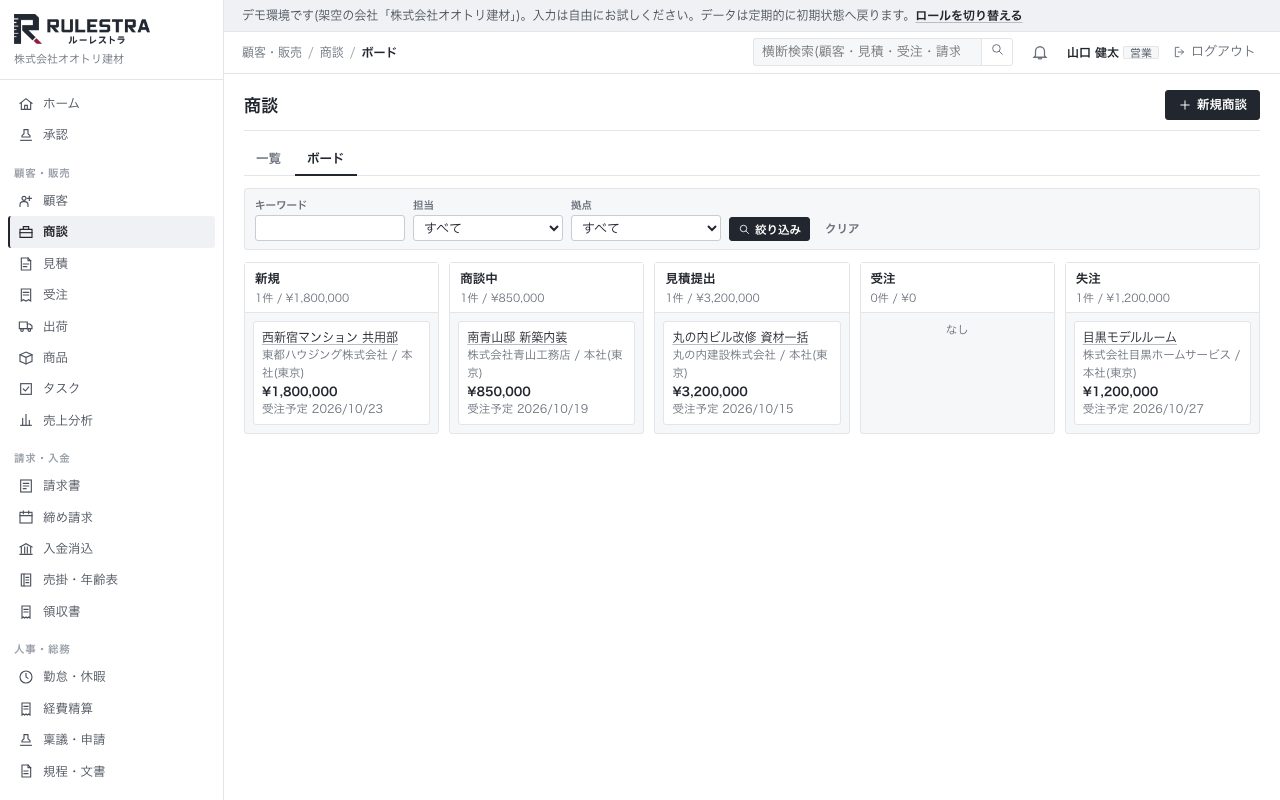Click the 山口 健太 user name
The width and height of the screenshot is (1280, 800).
[x=1092, y=53]
